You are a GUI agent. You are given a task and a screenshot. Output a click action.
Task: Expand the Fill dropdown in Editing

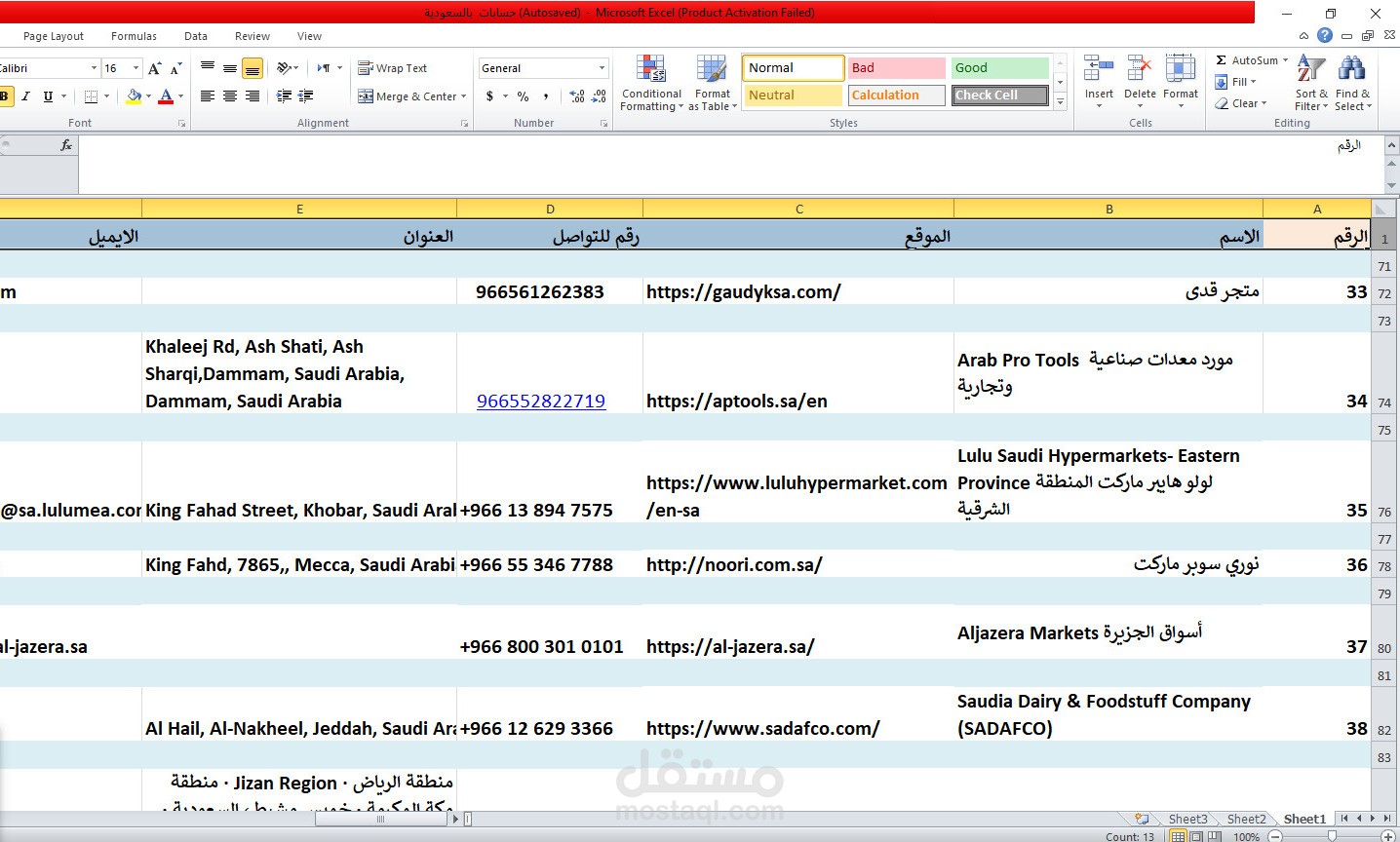pos(1253,82)
